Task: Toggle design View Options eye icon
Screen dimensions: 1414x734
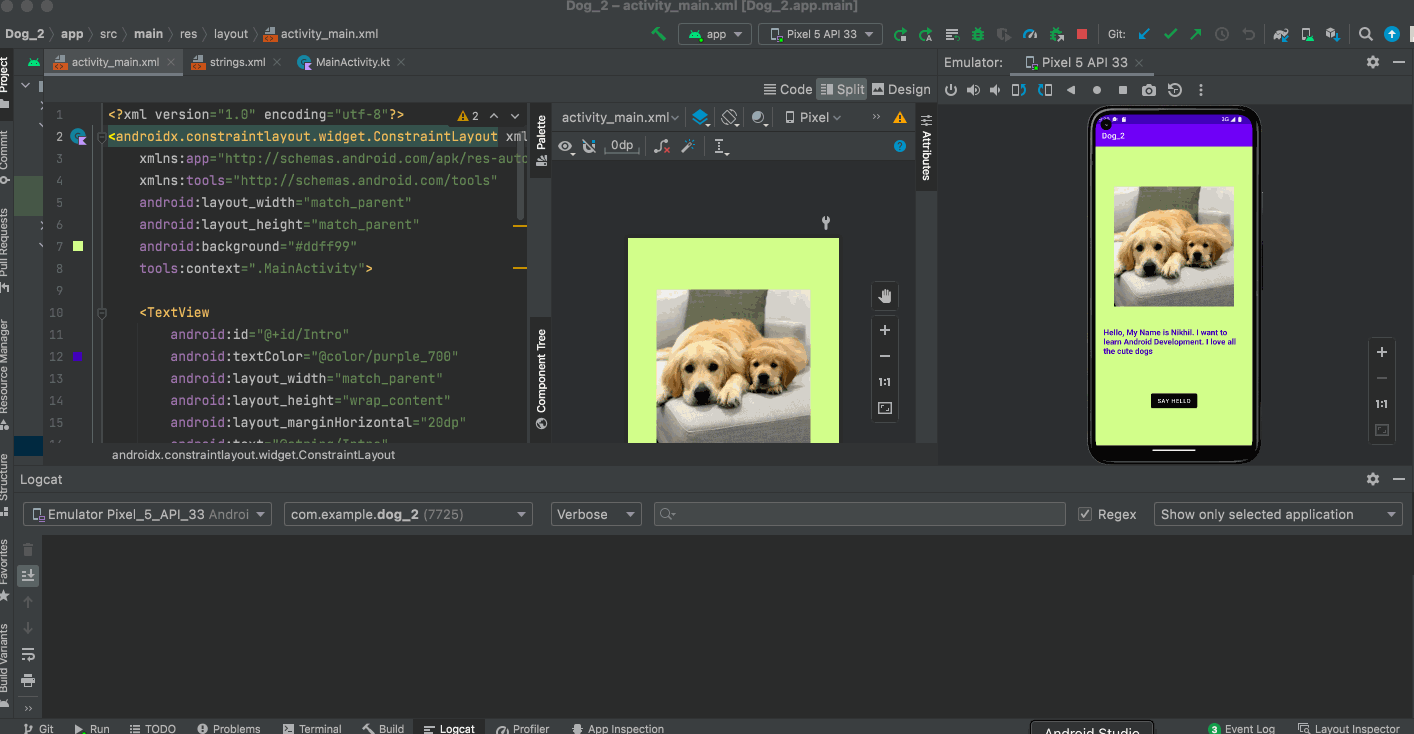Action: [x=566, y=146]
